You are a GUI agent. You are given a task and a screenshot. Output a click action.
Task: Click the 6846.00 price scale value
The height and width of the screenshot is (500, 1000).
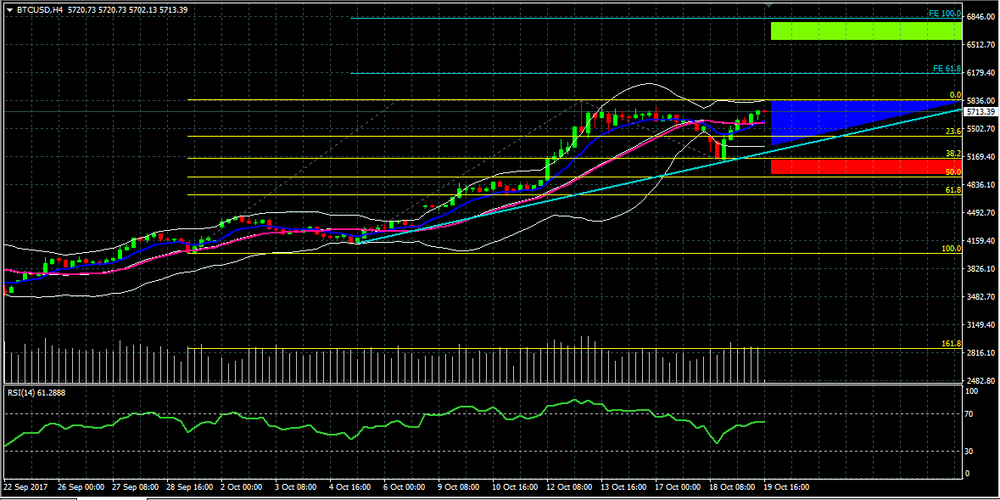click(x=982, y=17)
